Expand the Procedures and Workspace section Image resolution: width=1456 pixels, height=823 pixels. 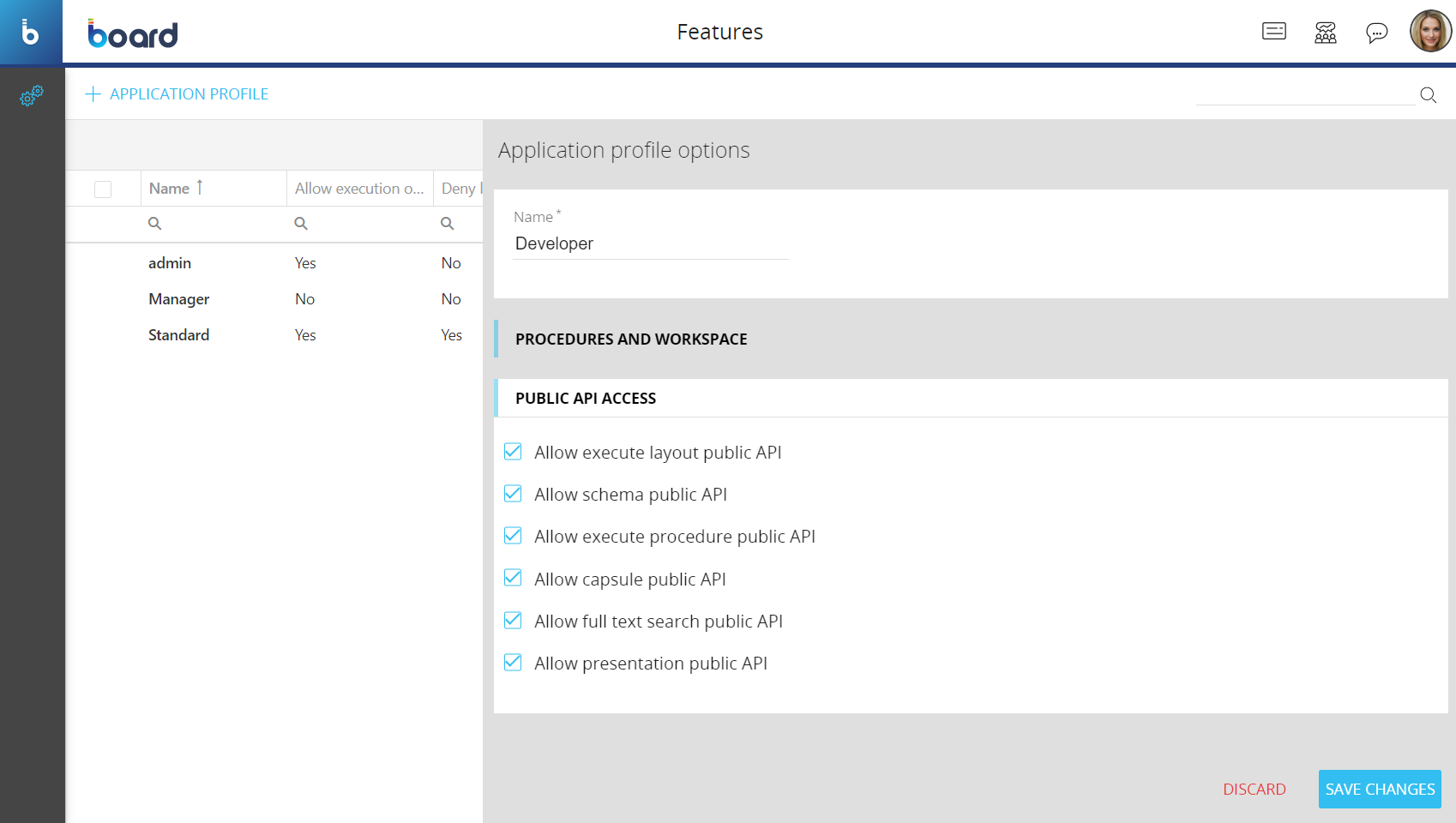click(x=631, y=339)
